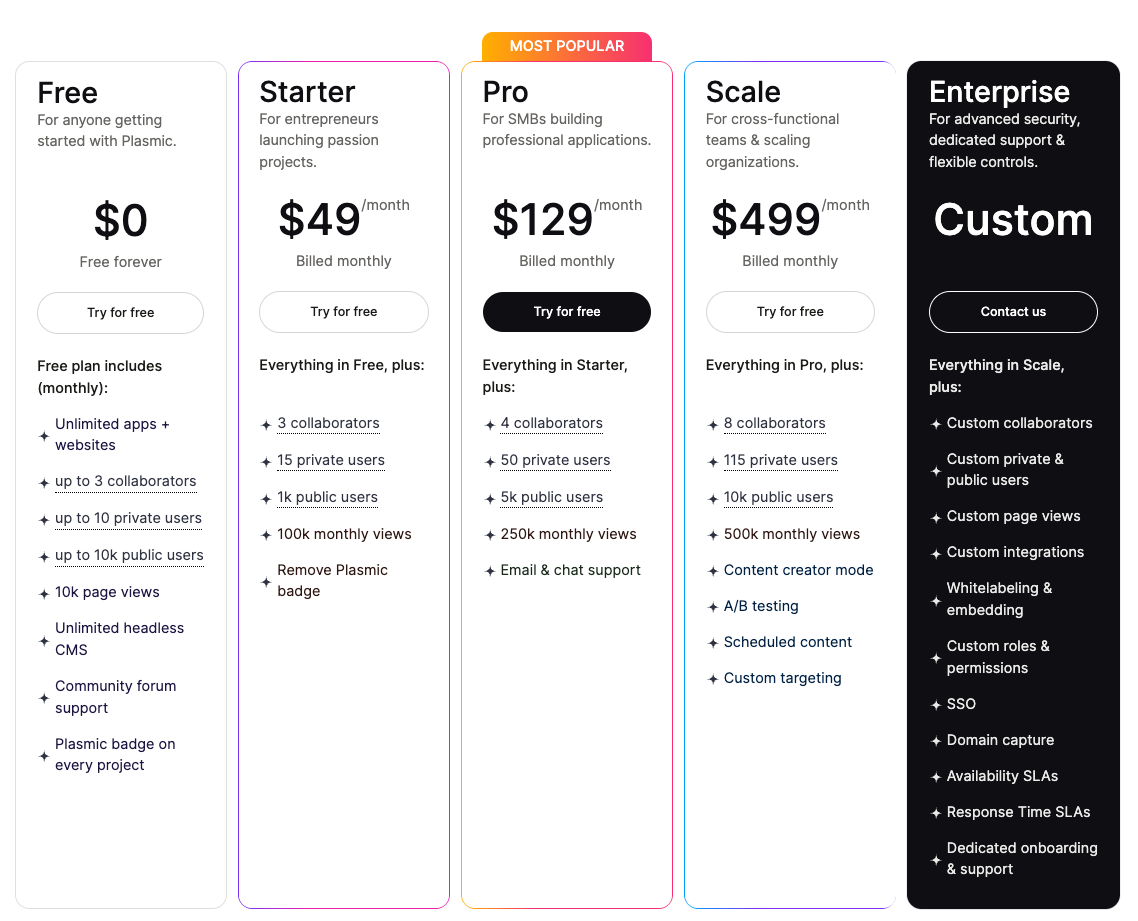The image size is (1138, 921).
Task: Click sparkle icon next to A/B testing
Action: (713, 607)
